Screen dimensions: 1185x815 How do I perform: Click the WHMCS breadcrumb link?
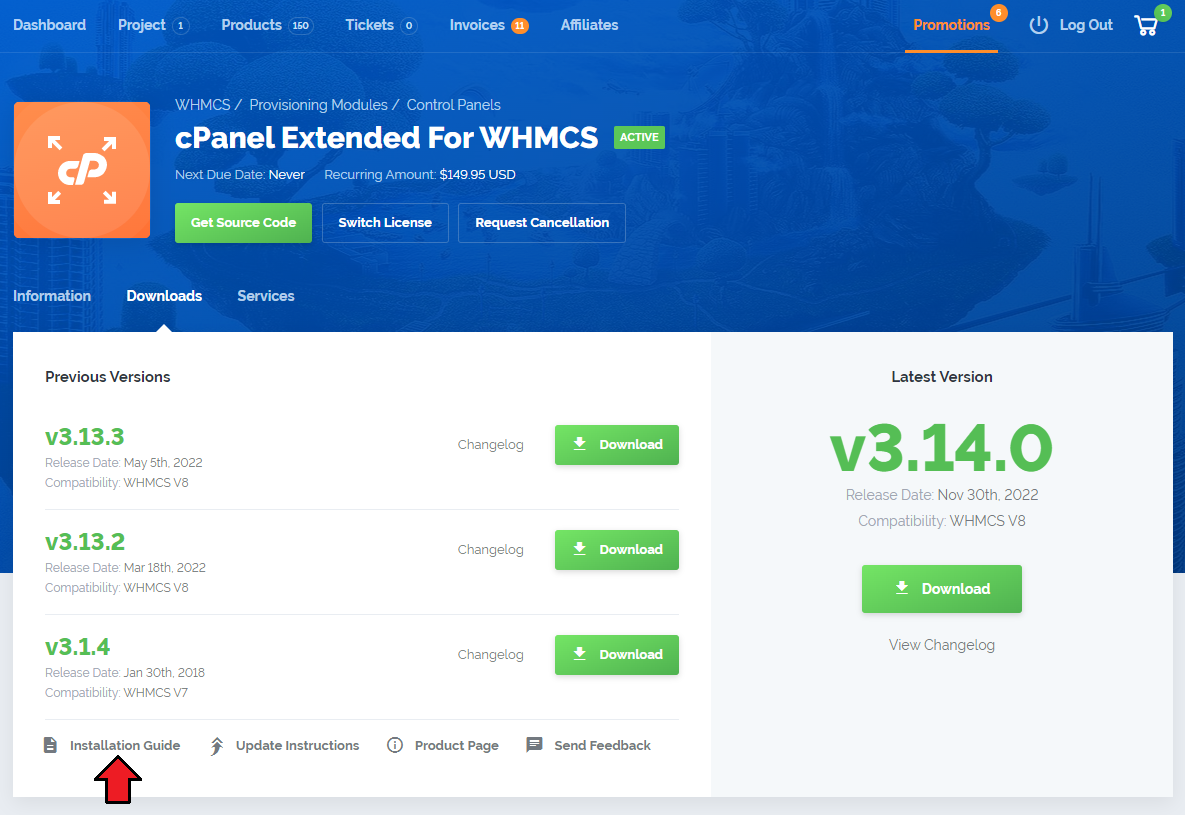pos(203,105)
